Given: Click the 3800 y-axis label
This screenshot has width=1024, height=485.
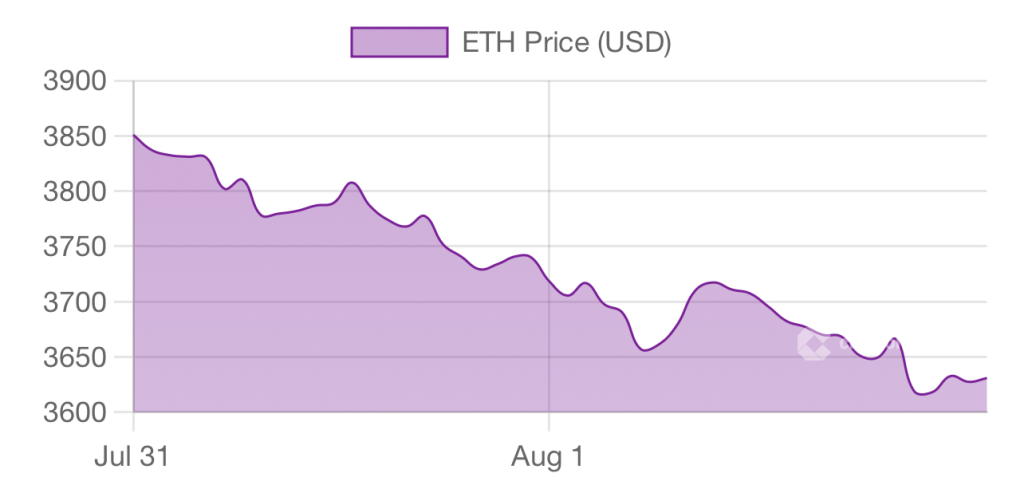Looking at the screenshot, I should 75,191.
